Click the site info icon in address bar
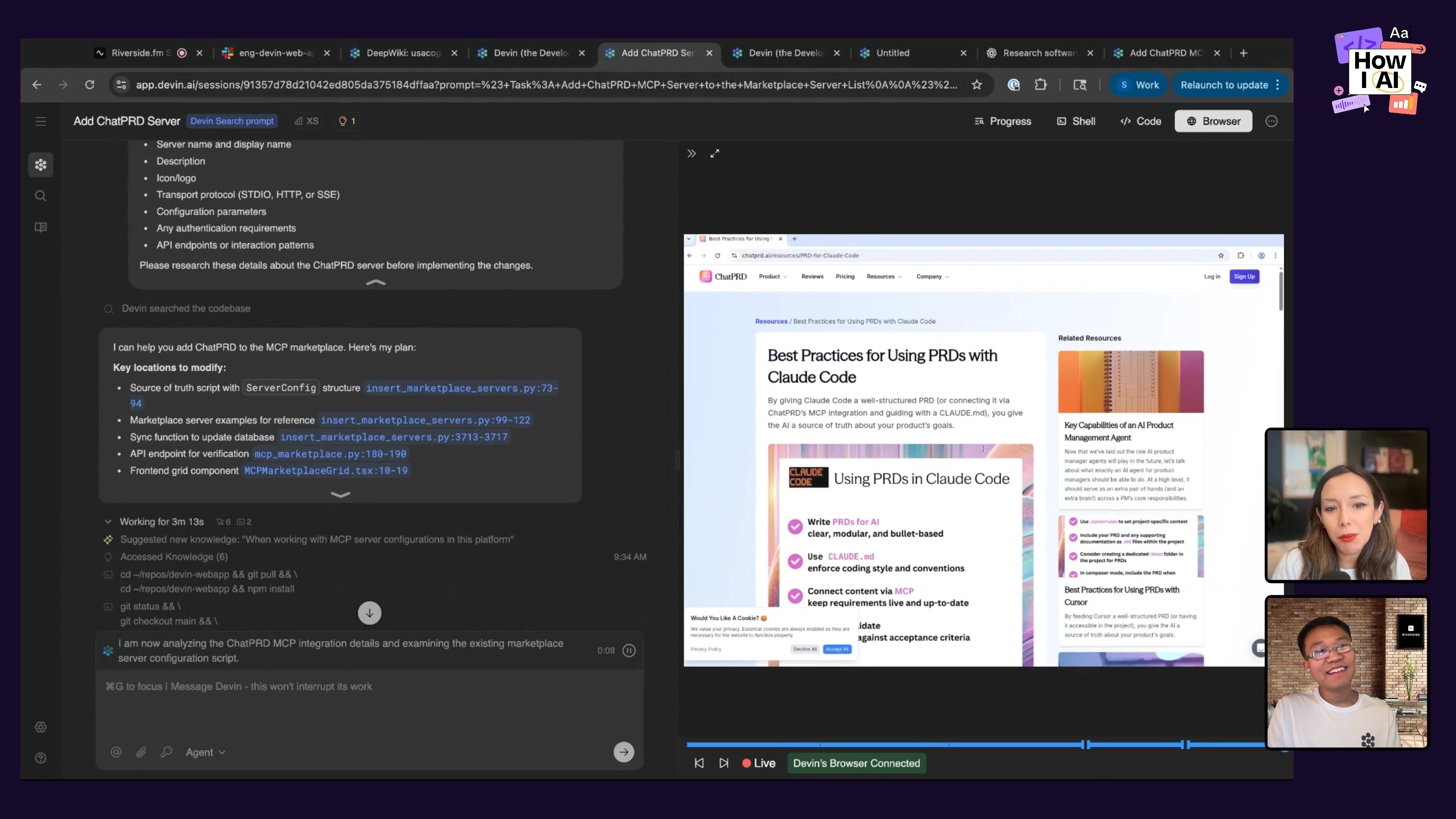Screen dimensions: 1456x819 pos(121,85)
